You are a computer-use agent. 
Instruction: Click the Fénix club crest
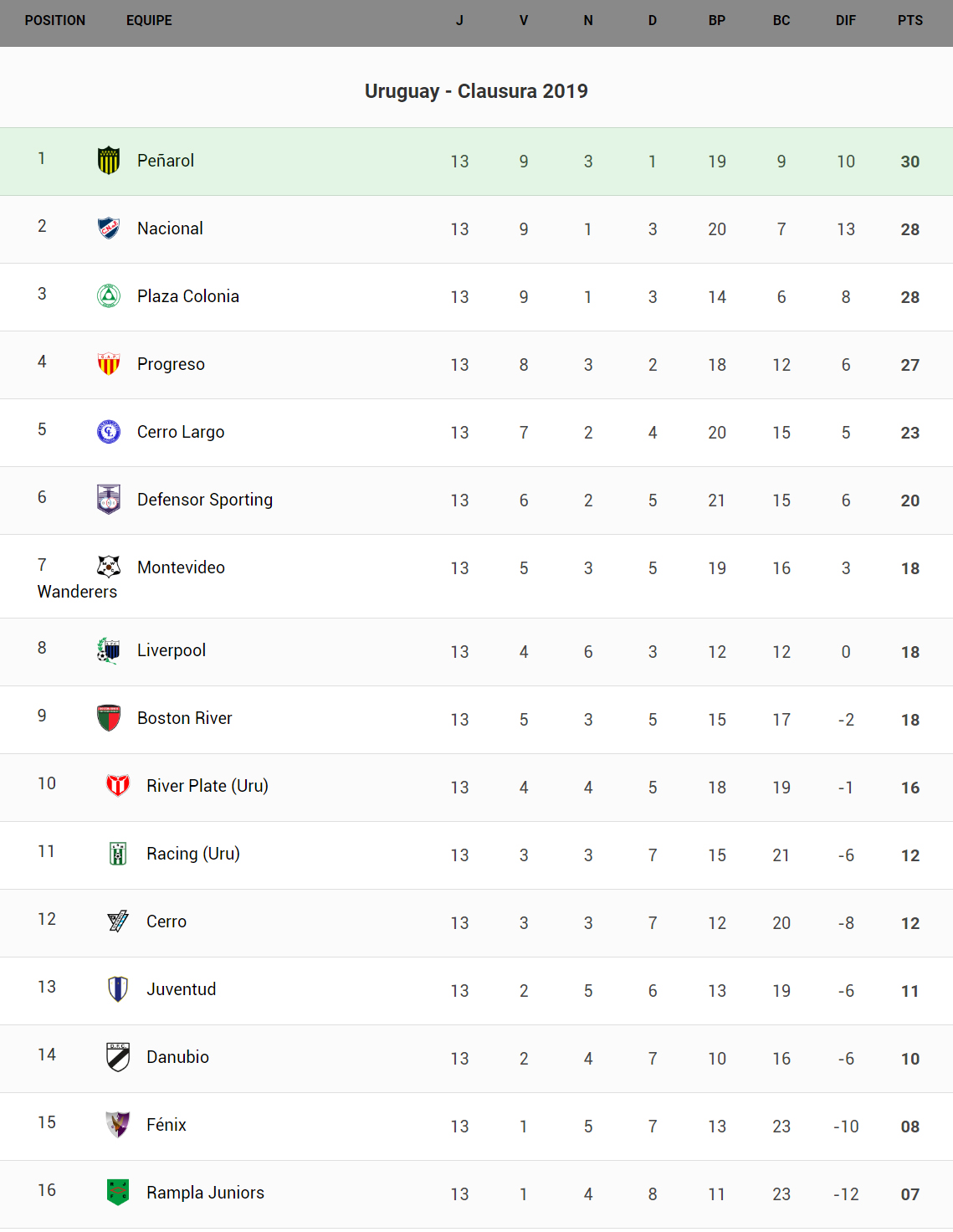[118, 1125]
